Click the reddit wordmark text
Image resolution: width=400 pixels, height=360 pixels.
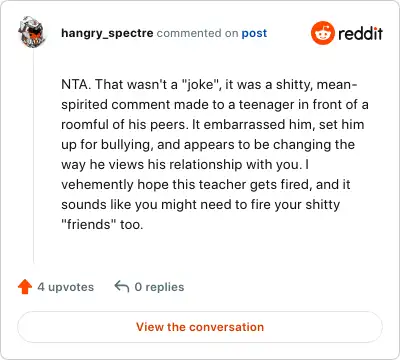360,33
